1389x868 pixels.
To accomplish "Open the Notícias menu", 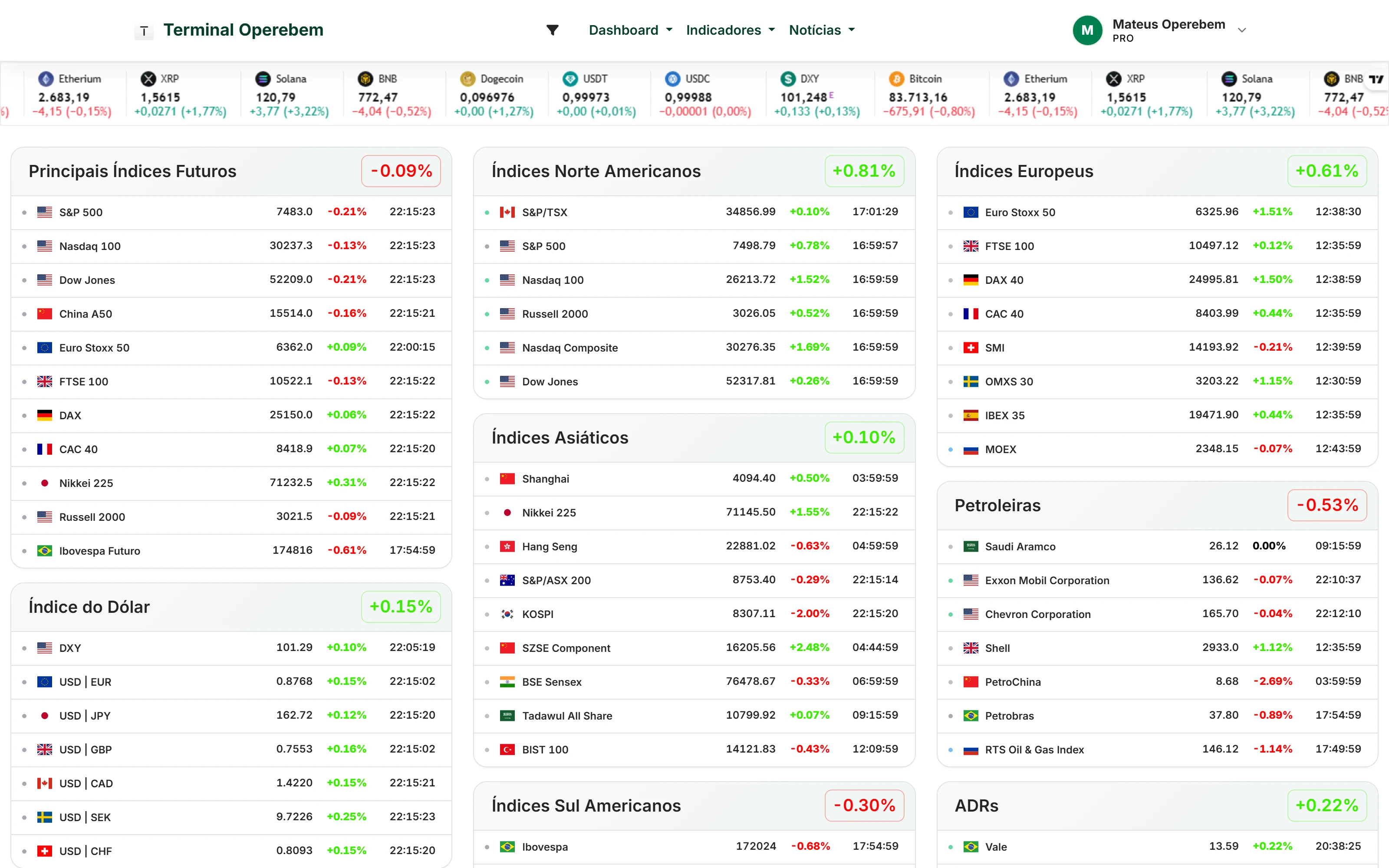I will [x=821, y=30].
